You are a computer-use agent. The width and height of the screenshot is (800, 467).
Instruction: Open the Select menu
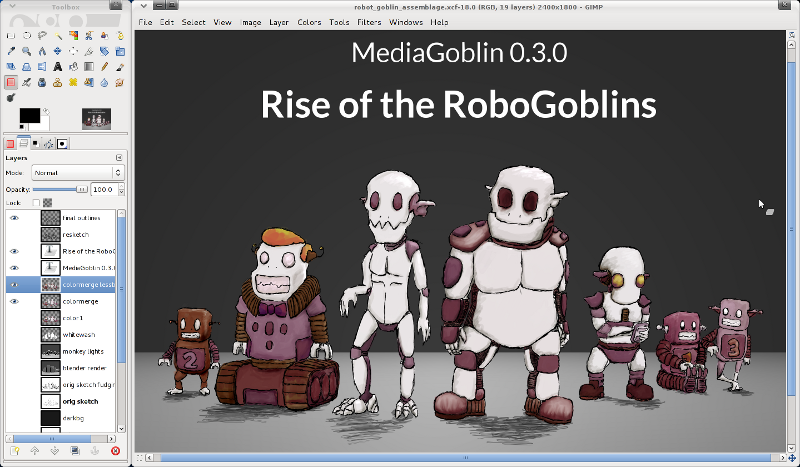pos(193,22)
